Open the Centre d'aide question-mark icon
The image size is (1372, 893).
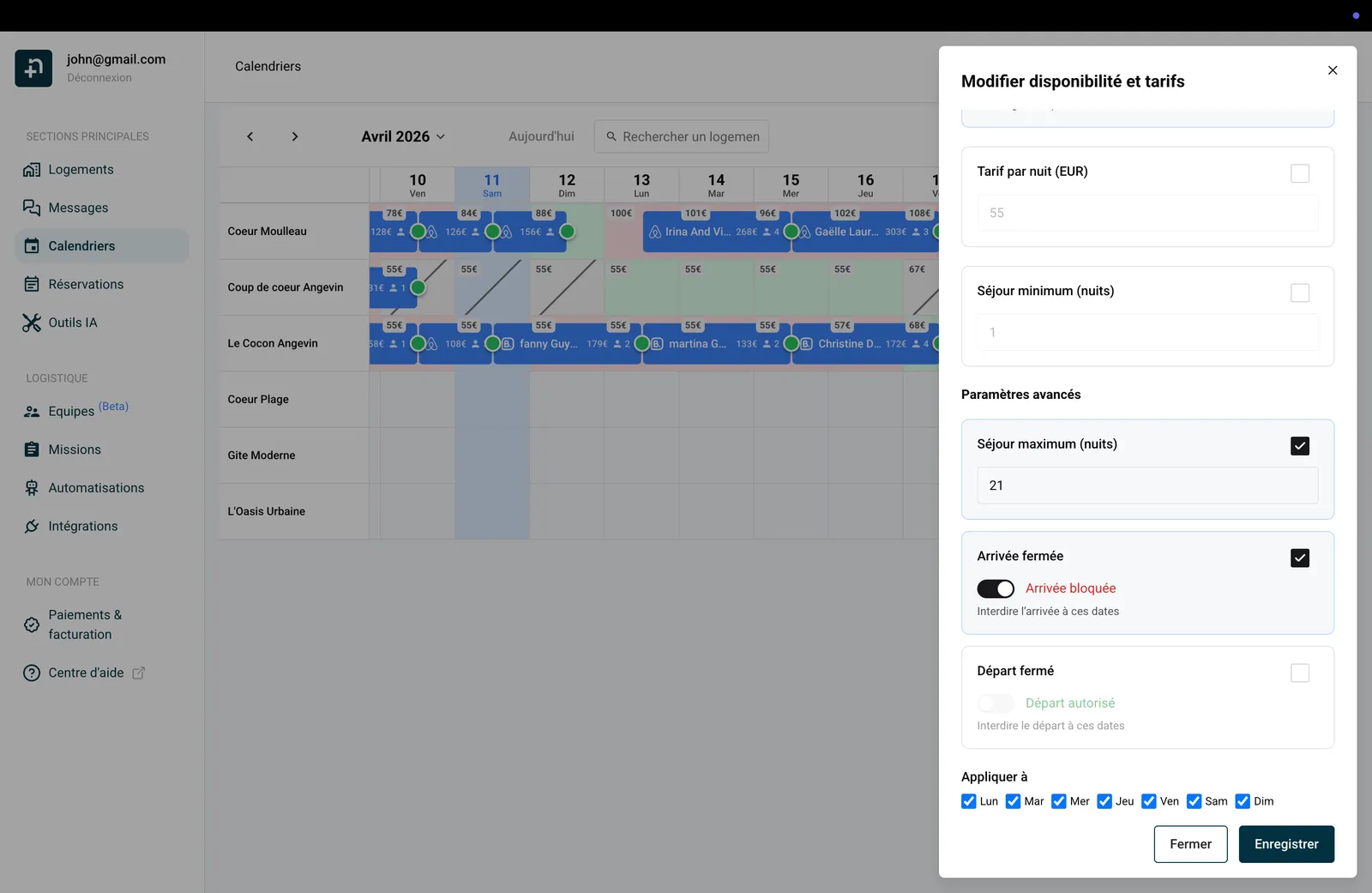pos(32,673)
